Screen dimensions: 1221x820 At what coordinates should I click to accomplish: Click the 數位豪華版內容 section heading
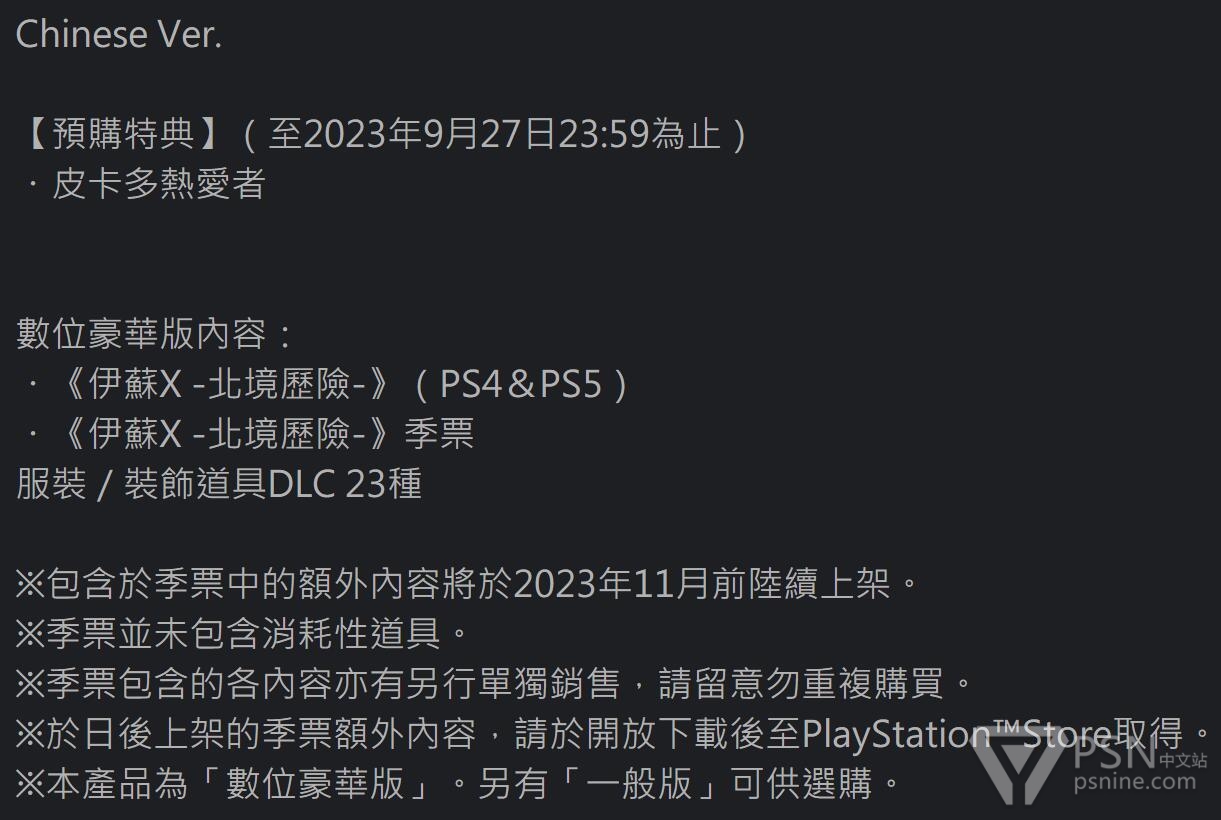[x=155, y=334]
